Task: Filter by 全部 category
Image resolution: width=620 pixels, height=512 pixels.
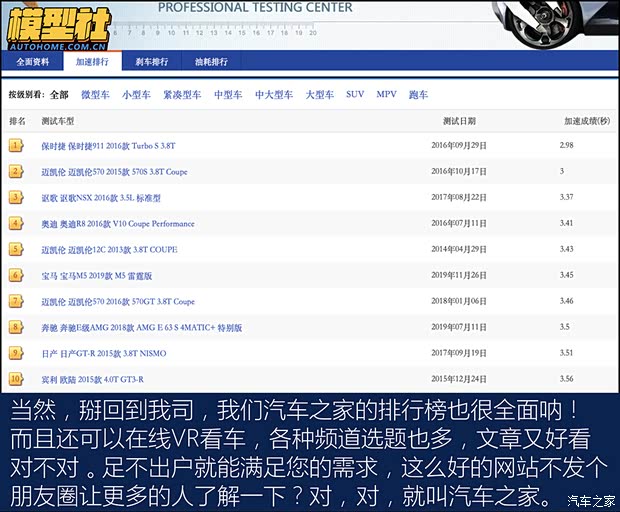Action: (x=59, y=95)
